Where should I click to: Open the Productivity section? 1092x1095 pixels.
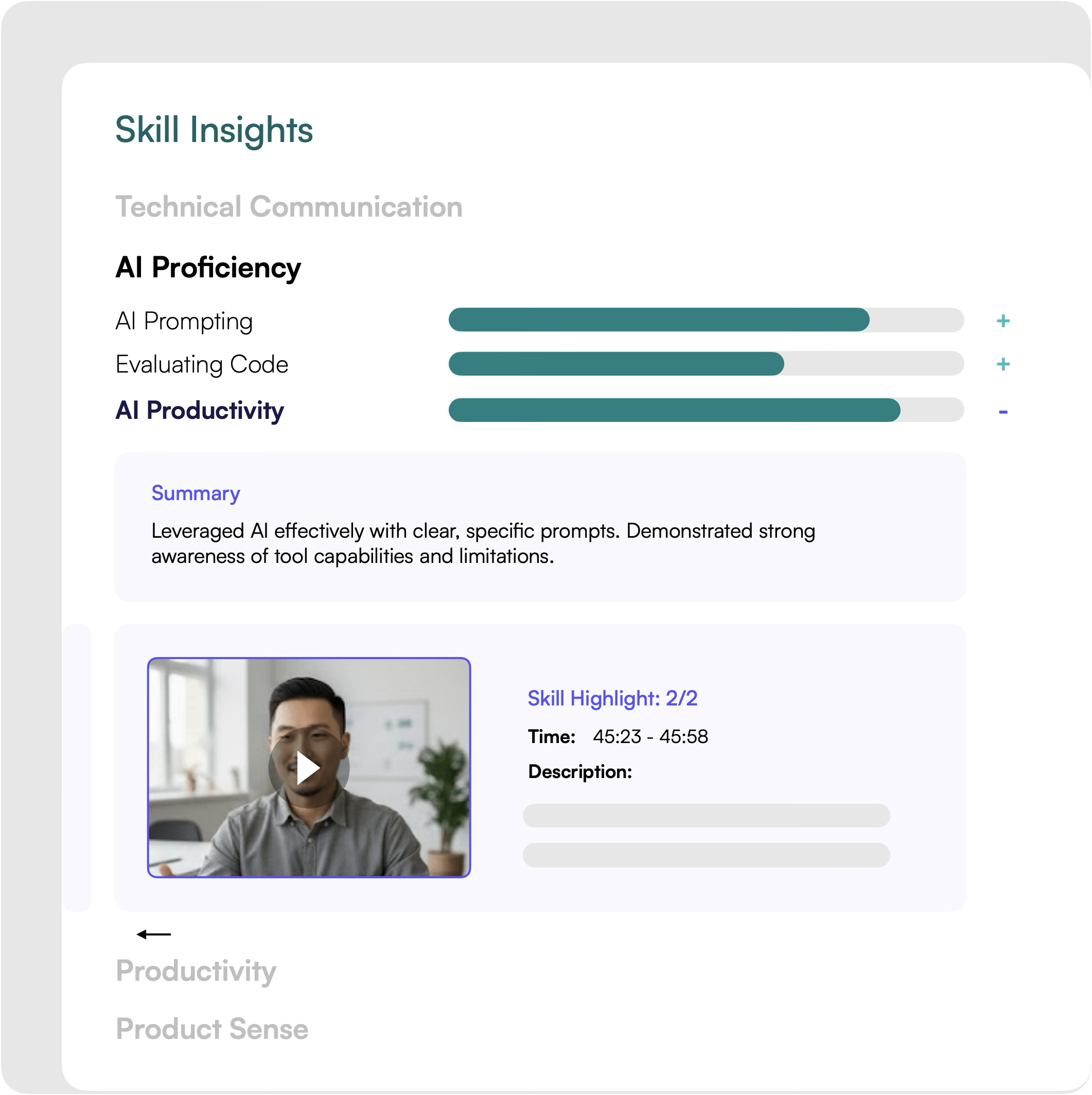point(196,971)
